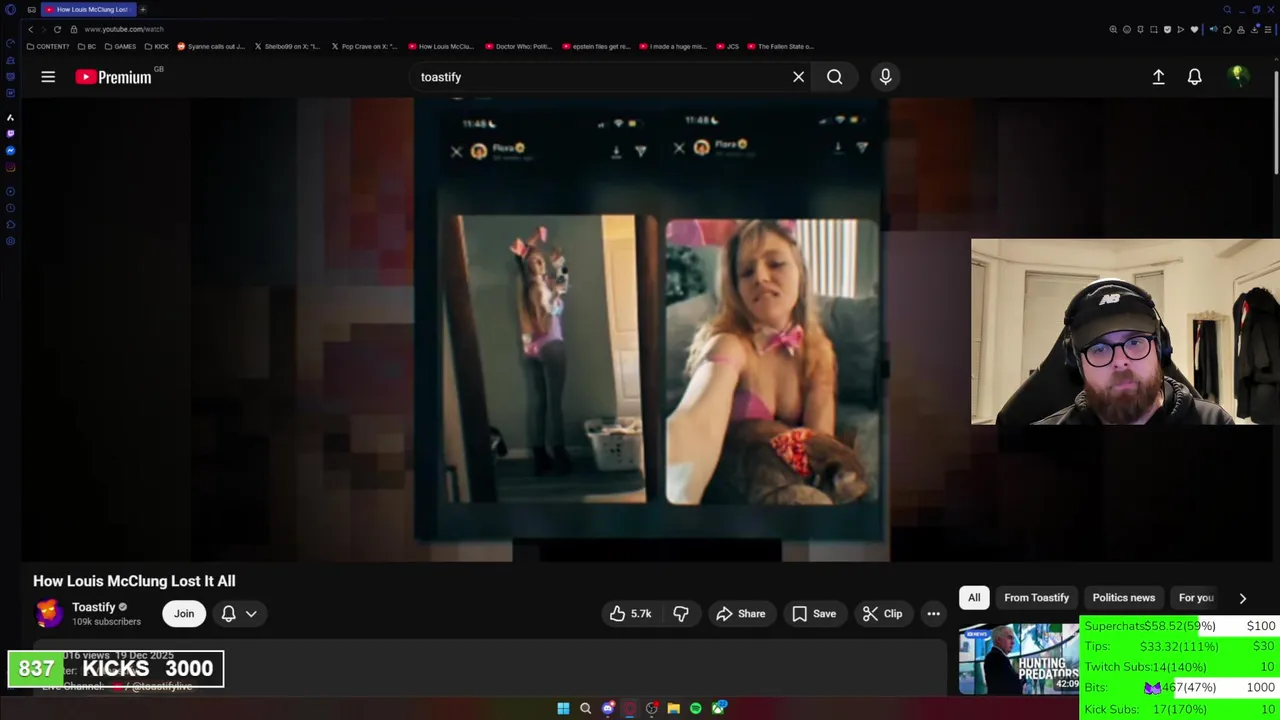Viewport: 1280px width, 720px height.
Task: Open the CONTENT? bookmarks folder
Action: 48,46
